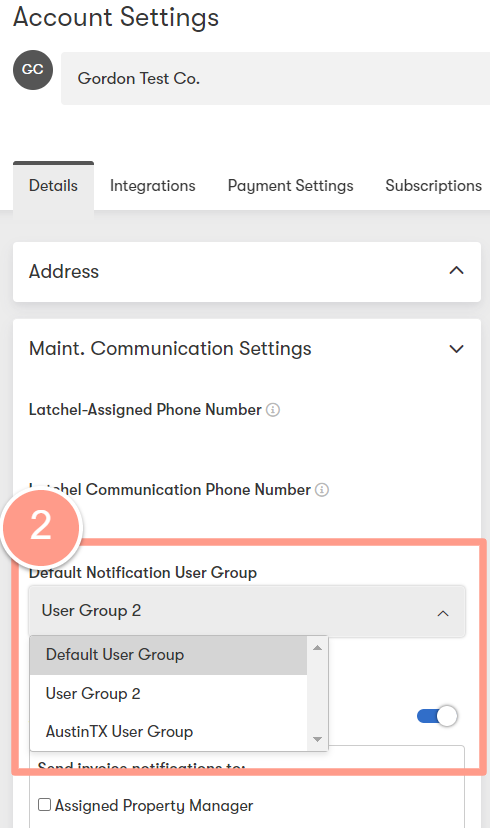Collapse the Address section chevron
Screen dimensions: 490x828
456,271
